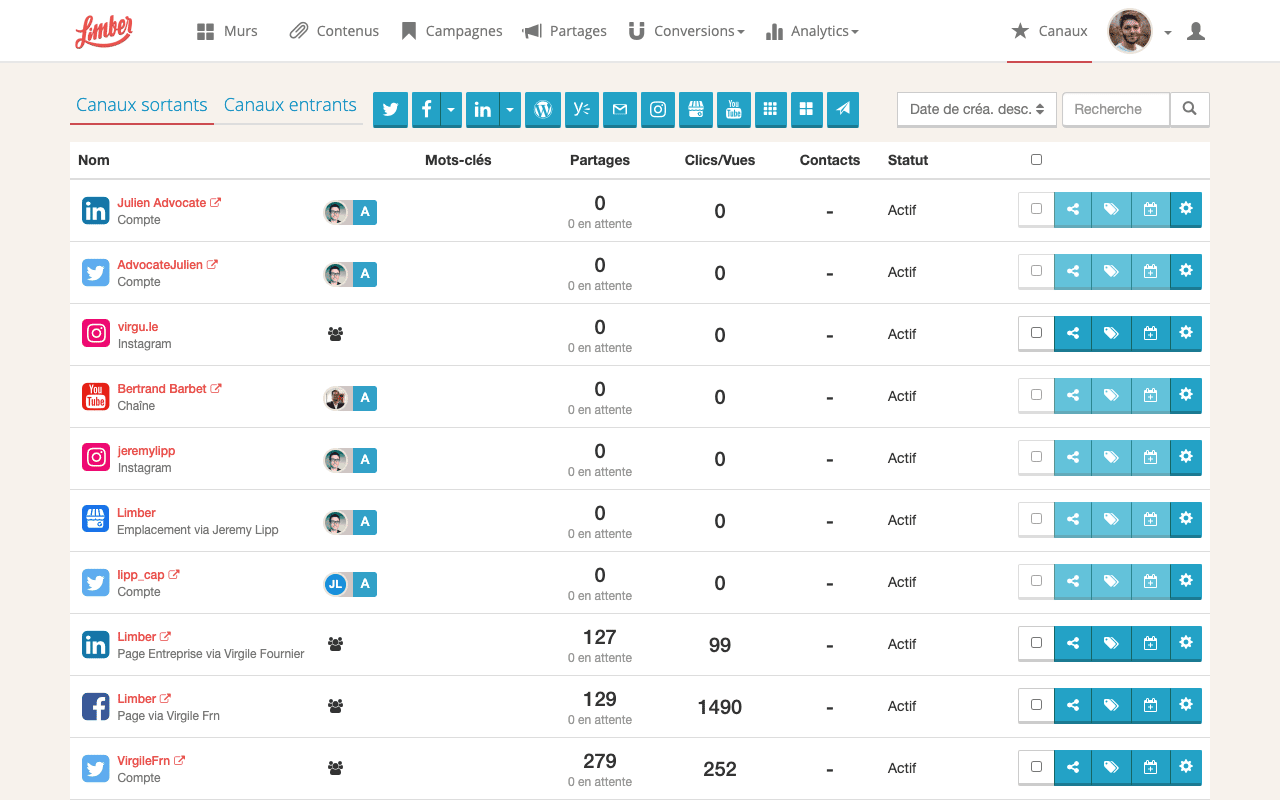Open the virgu.le Instagram link
1280x800 pixels.
137,327
